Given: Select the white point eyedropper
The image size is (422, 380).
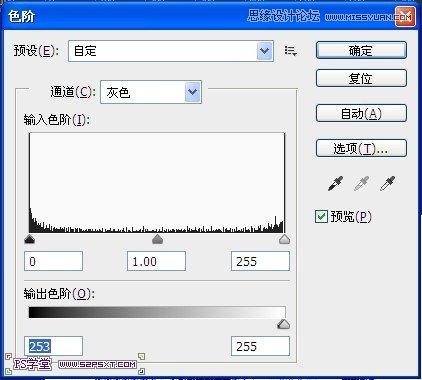Looking at the screenshot, I should click(x=387, y=184).
